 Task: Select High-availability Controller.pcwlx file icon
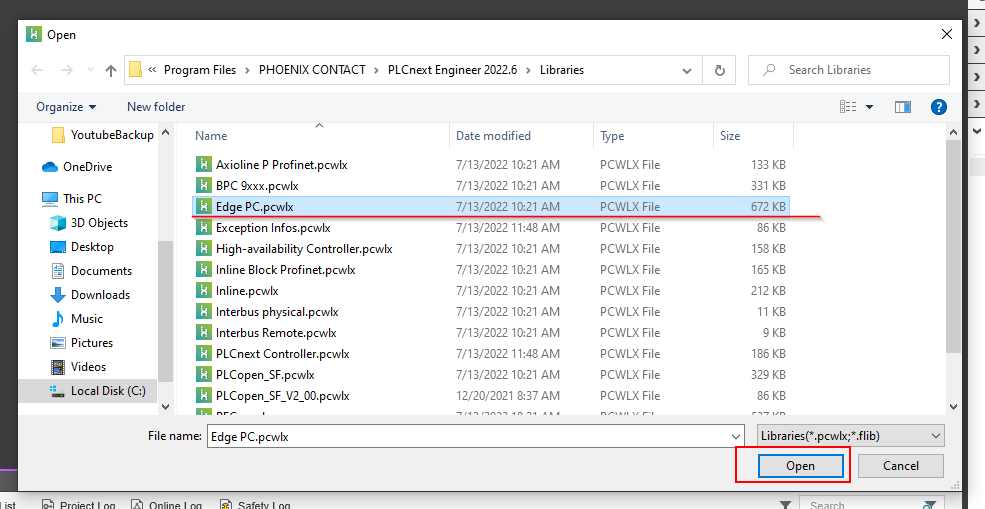(203, 249)
